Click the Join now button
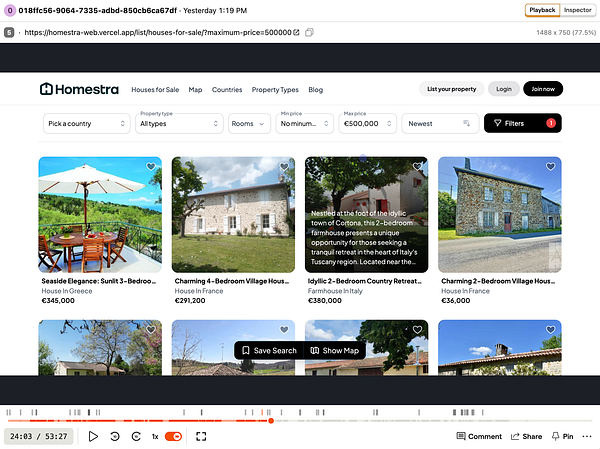 [x=543, y=89]
